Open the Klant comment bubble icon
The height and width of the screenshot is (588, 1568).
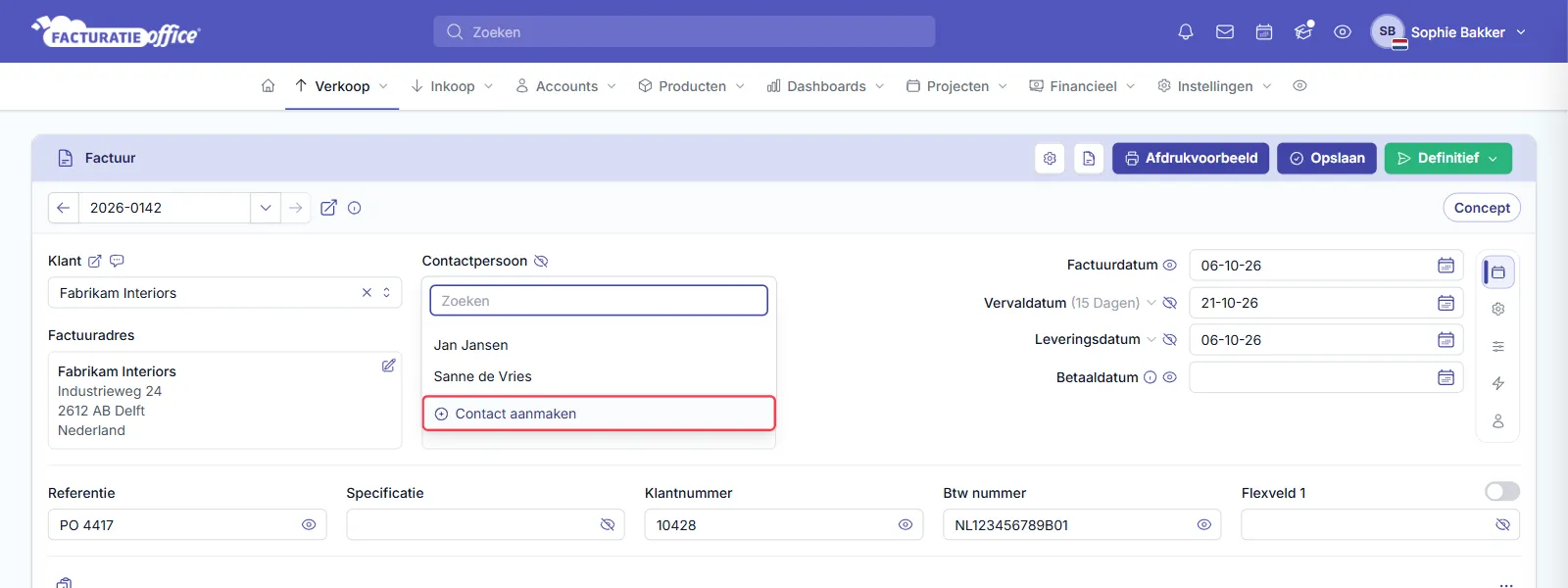pos(117,261)
